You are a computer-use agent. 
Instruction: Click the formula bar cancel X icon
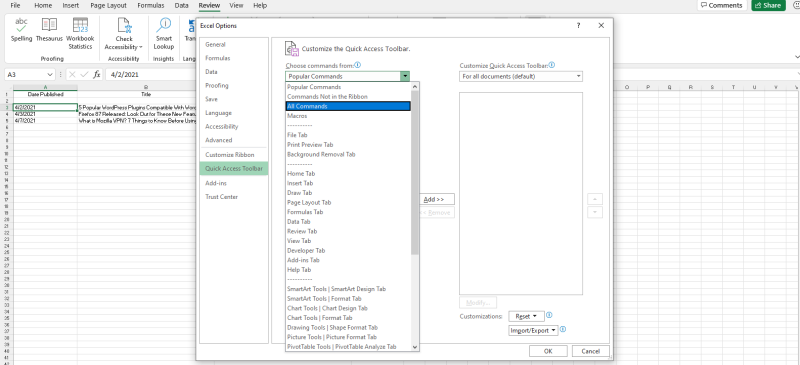pyautogui.click(x=72, y=75)
